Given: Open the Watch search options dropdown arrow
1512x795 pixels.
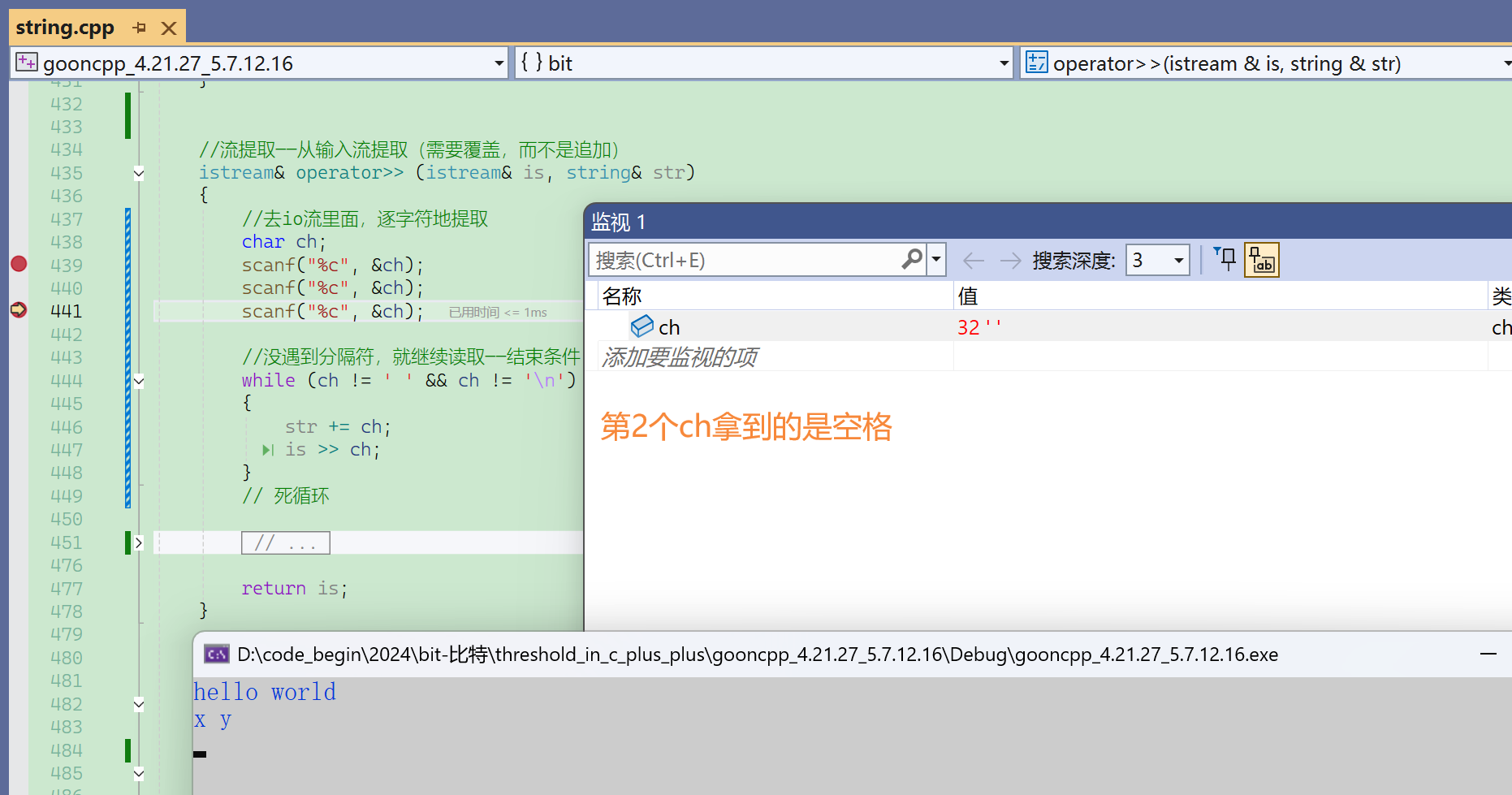Looking at the screenshot, I should pos(936,260).
